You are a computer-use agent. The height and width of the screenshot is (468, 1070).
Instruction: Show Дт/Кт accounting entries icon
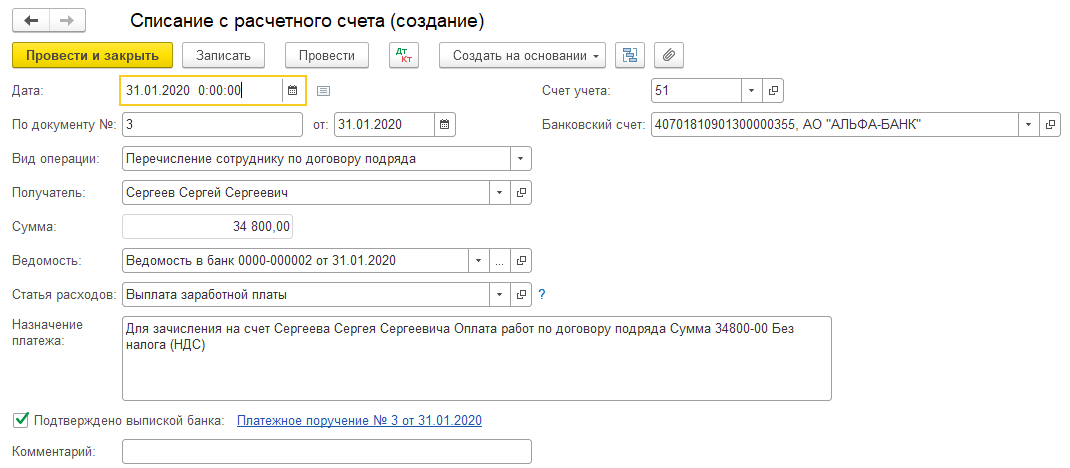click(404, 55)
